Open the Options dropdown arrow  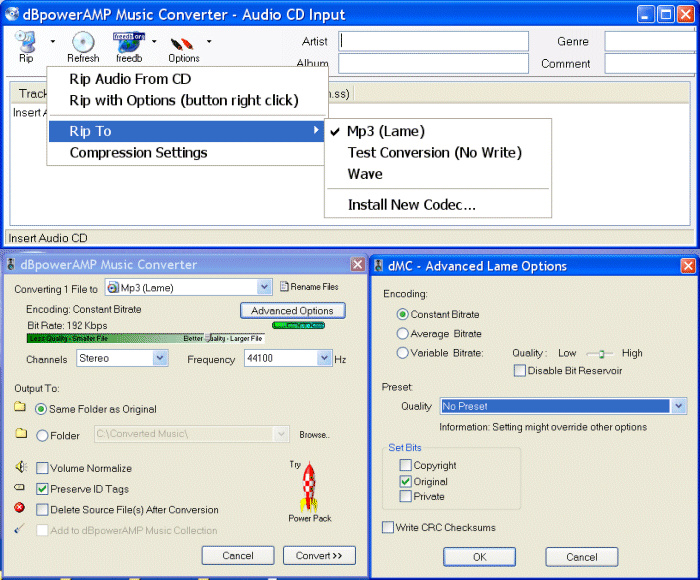[209, 42]
